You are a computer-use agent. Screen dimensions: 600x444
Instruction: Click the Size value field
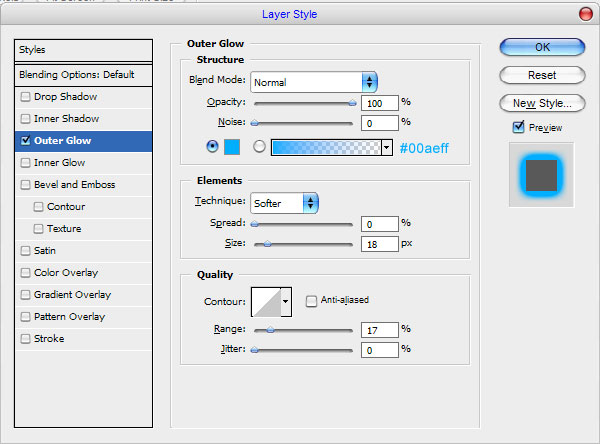380,244
